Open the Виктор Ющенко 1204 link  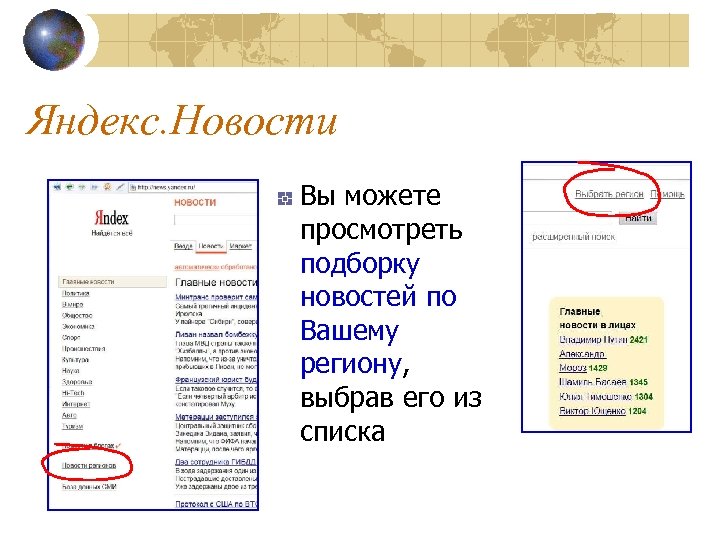pyautogui.click(x=602, y=411)
